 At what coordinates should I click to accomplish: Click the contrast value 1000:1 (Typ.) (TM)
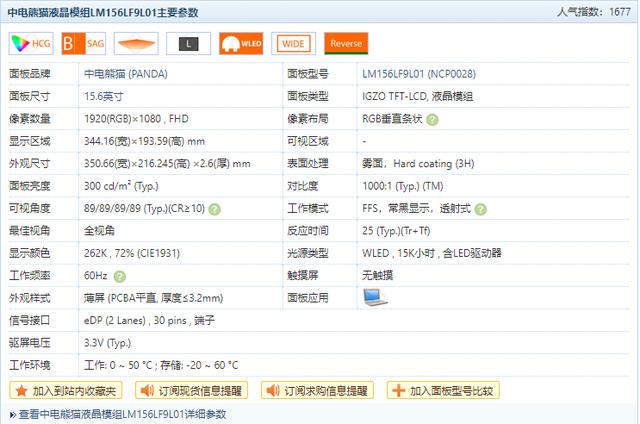[x=402, y=186]
